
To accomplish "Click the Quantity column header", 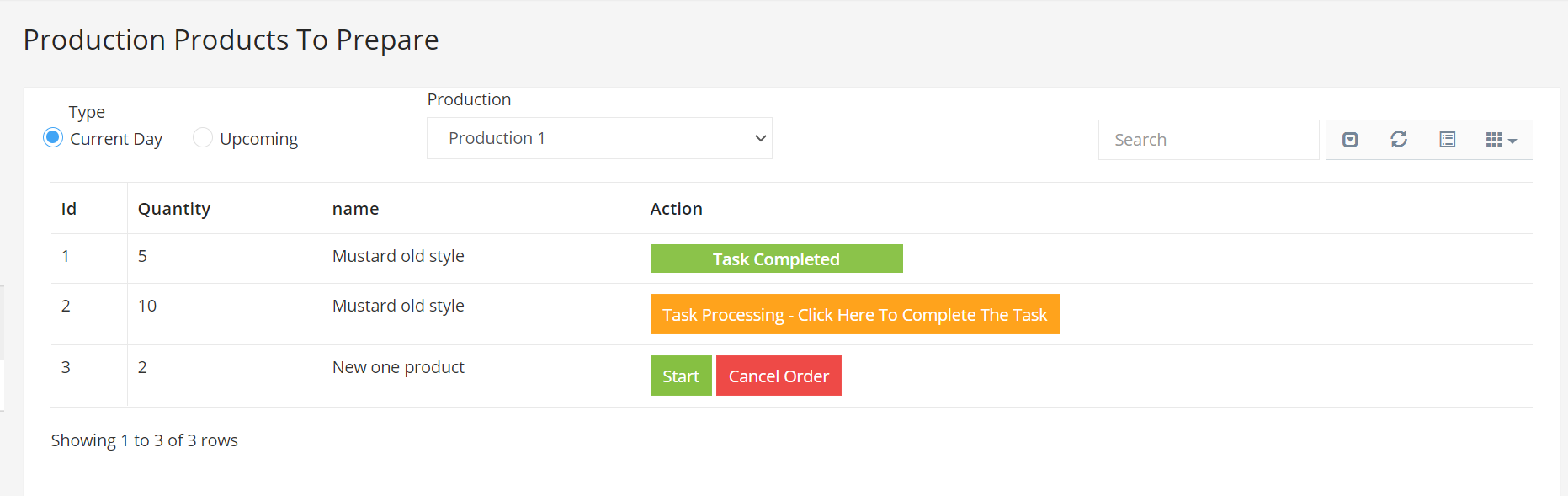I will coord(174,209).
